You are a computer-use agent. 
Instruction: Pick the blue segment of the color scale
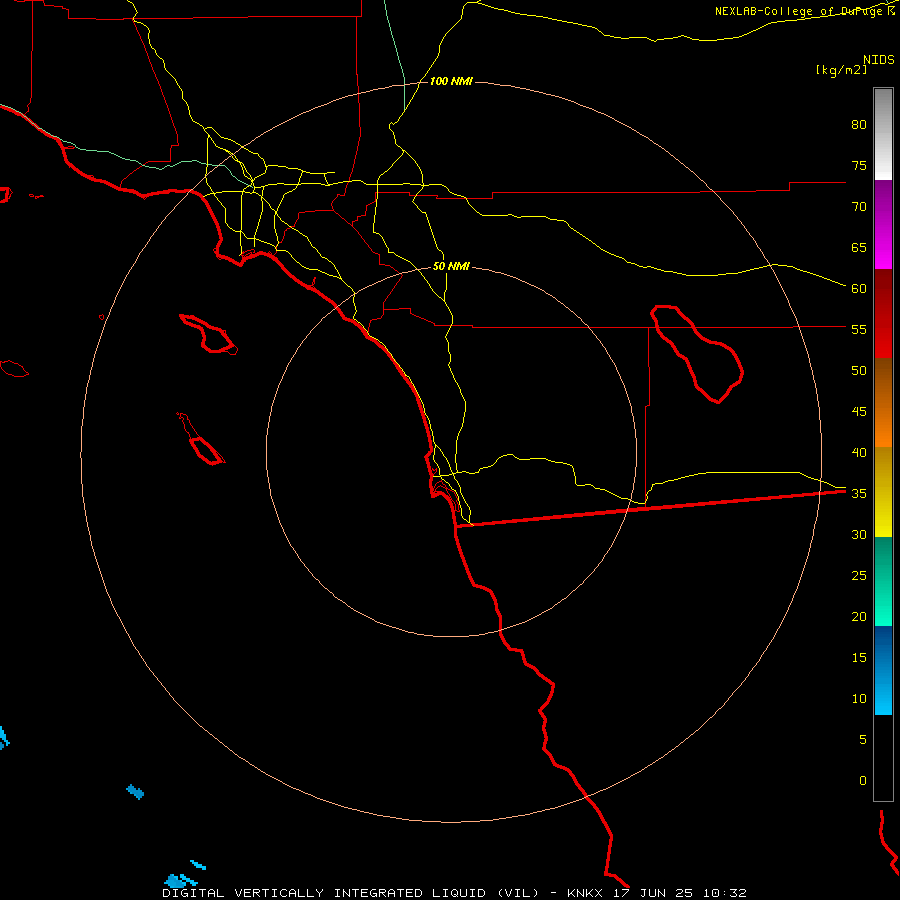pos(883,670)
